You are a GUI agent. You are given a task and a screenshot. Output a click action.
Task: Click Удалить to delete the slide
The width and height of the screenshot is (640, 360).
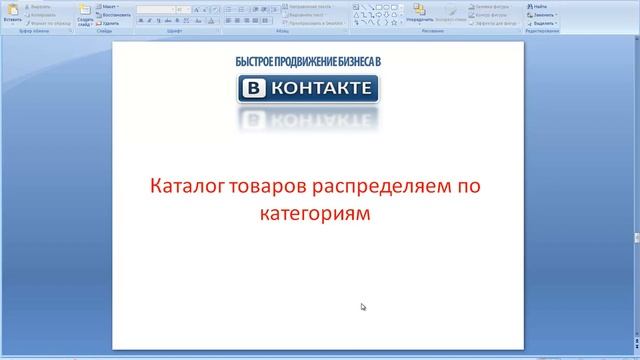(107, 23)
